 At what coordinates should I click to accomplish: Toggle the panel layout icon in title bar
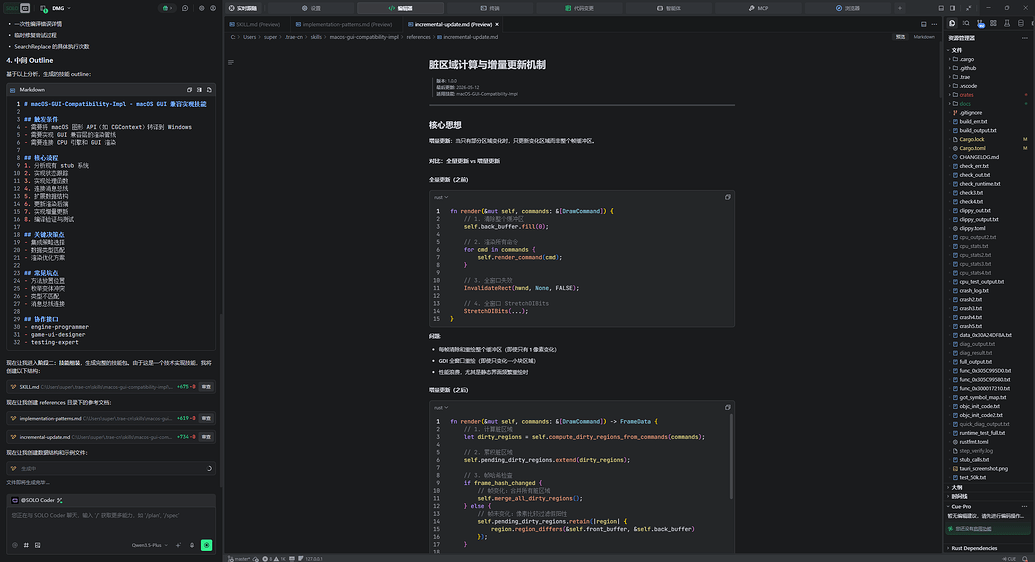(x=941, y=9)
